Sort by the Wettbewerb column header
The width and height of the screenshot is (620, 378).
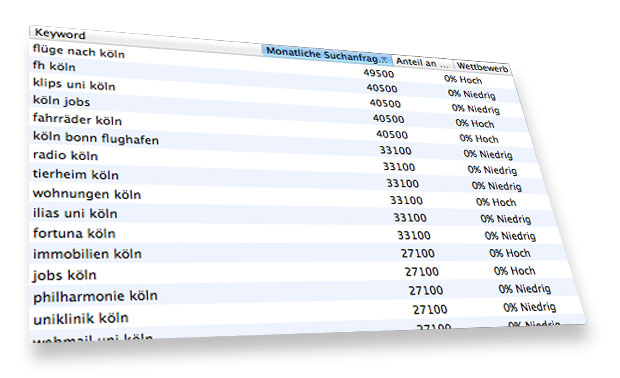pos(482,68)
